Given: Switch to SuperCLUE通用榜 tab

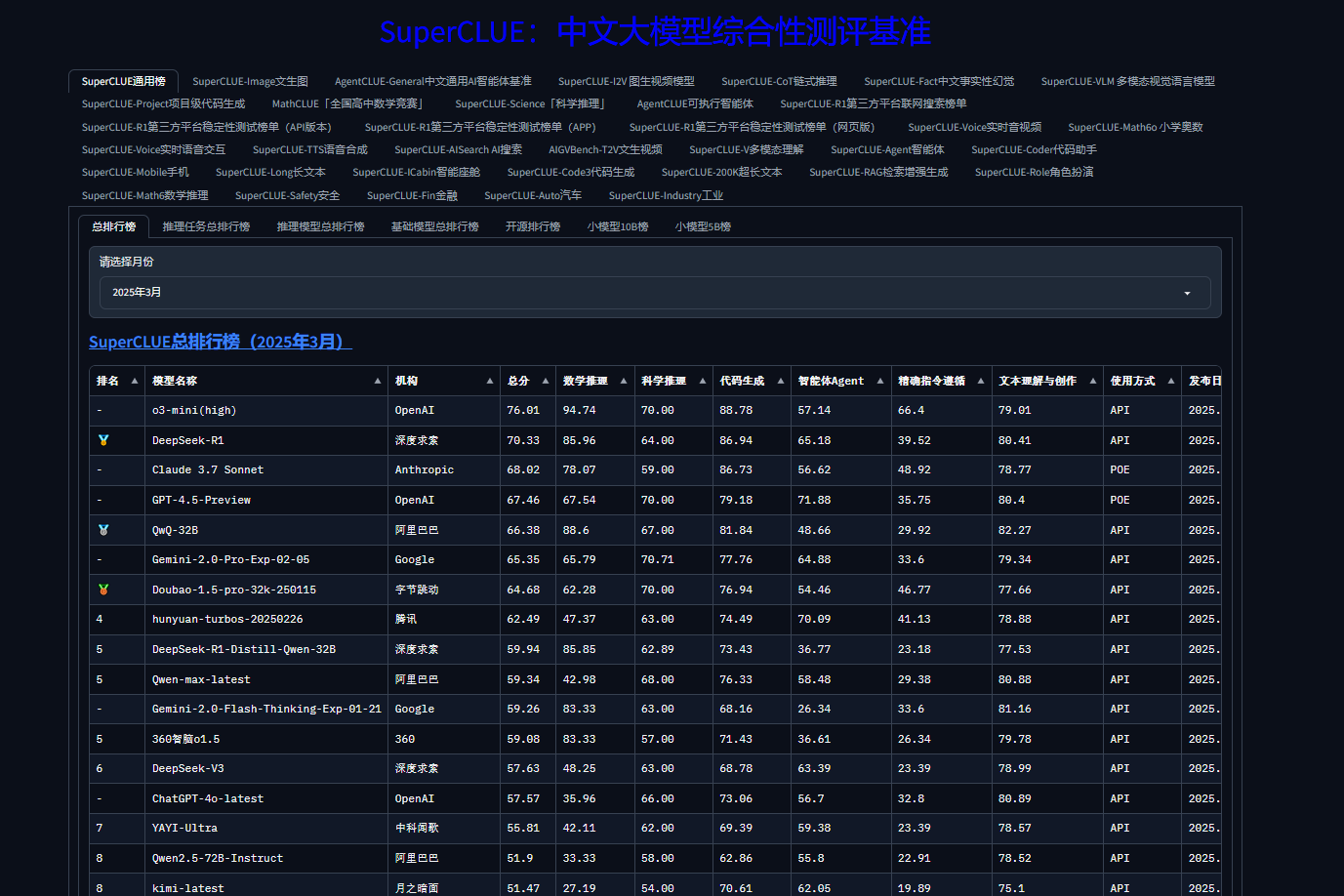Looking at the screenshot, I should coord(124,81).
